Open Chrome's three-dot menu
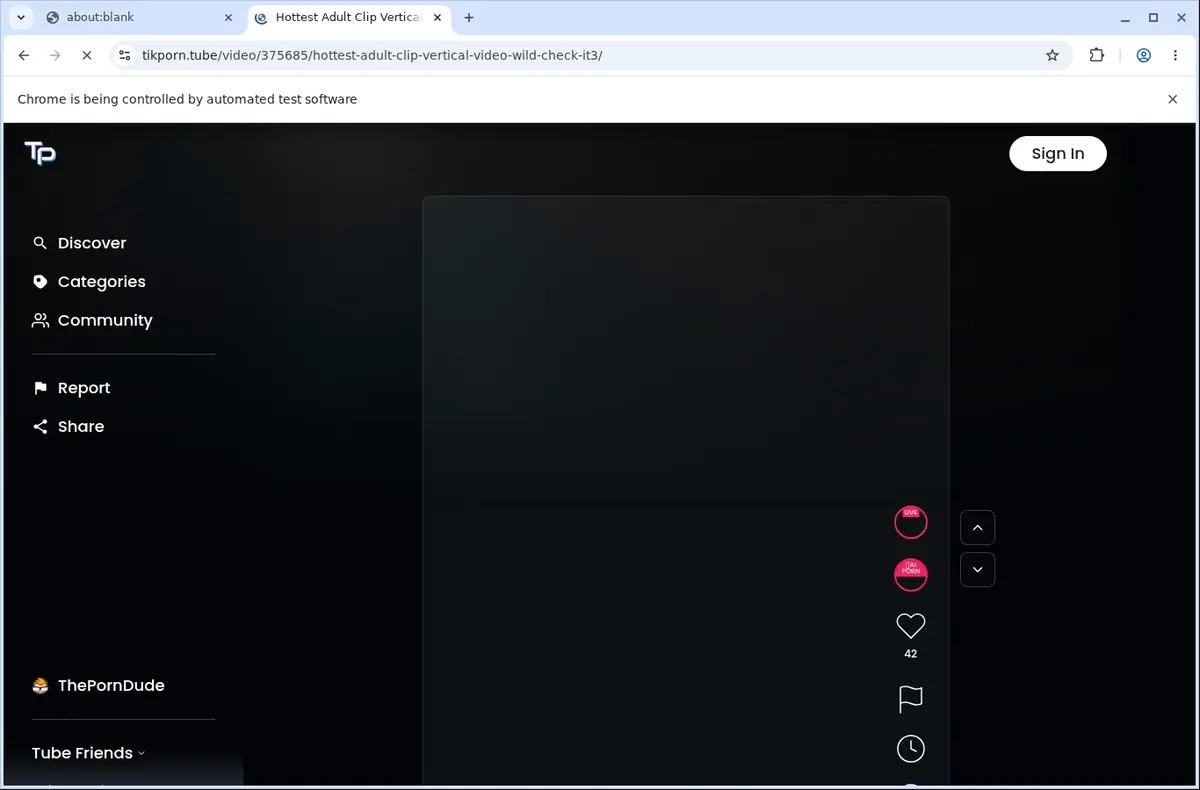 click(1175, 55)
